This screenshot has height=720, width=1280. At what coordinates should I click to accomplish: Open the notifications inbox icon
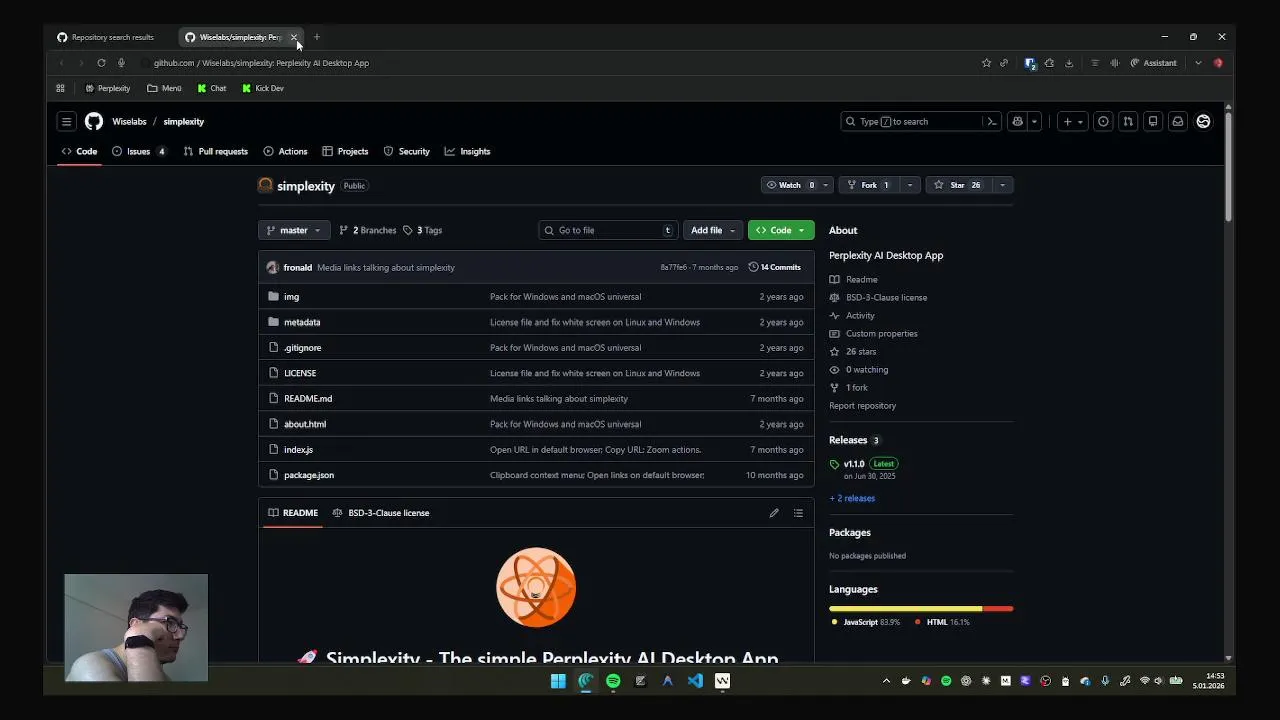click(x=1178, y=121)
